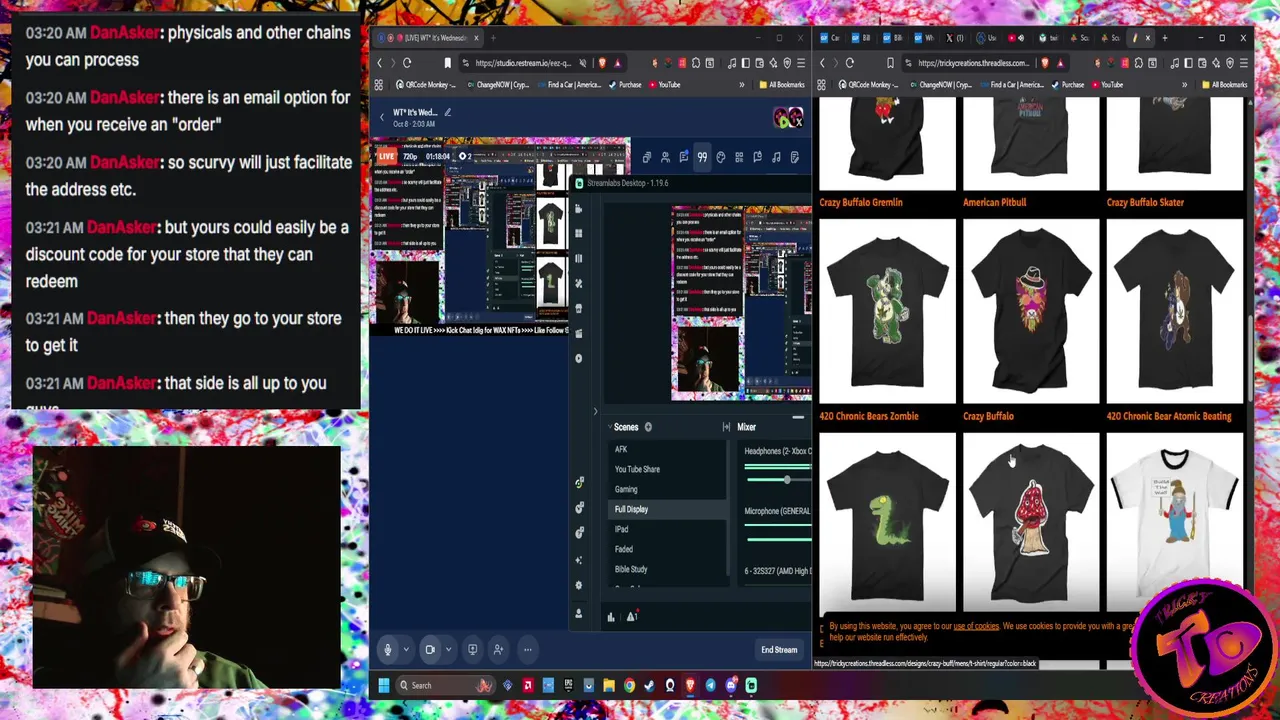1280x720 pixels.
Task: Open Steam from the Windows taskbar
Action: tap(649, 685)
